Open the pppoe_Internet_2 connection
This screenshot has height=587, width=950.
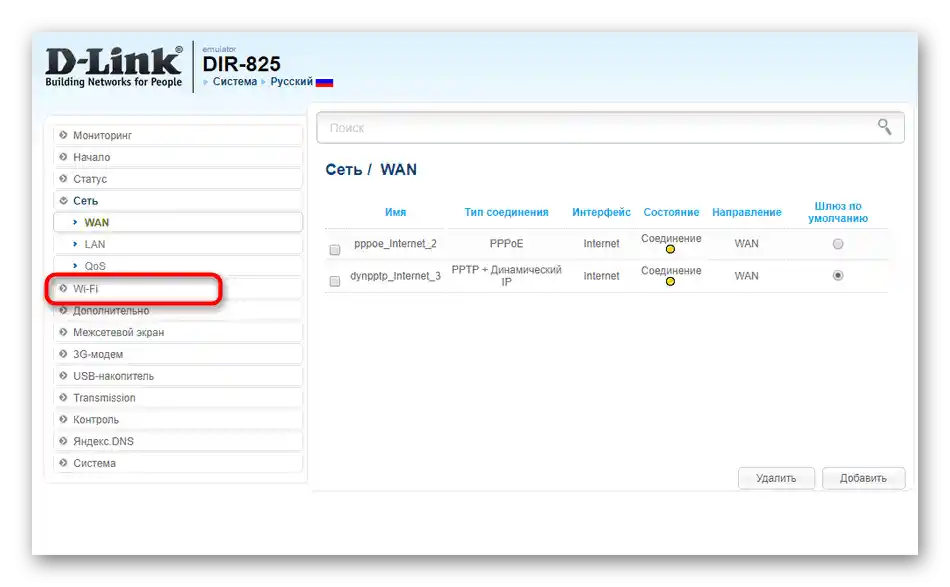(395, 244)
